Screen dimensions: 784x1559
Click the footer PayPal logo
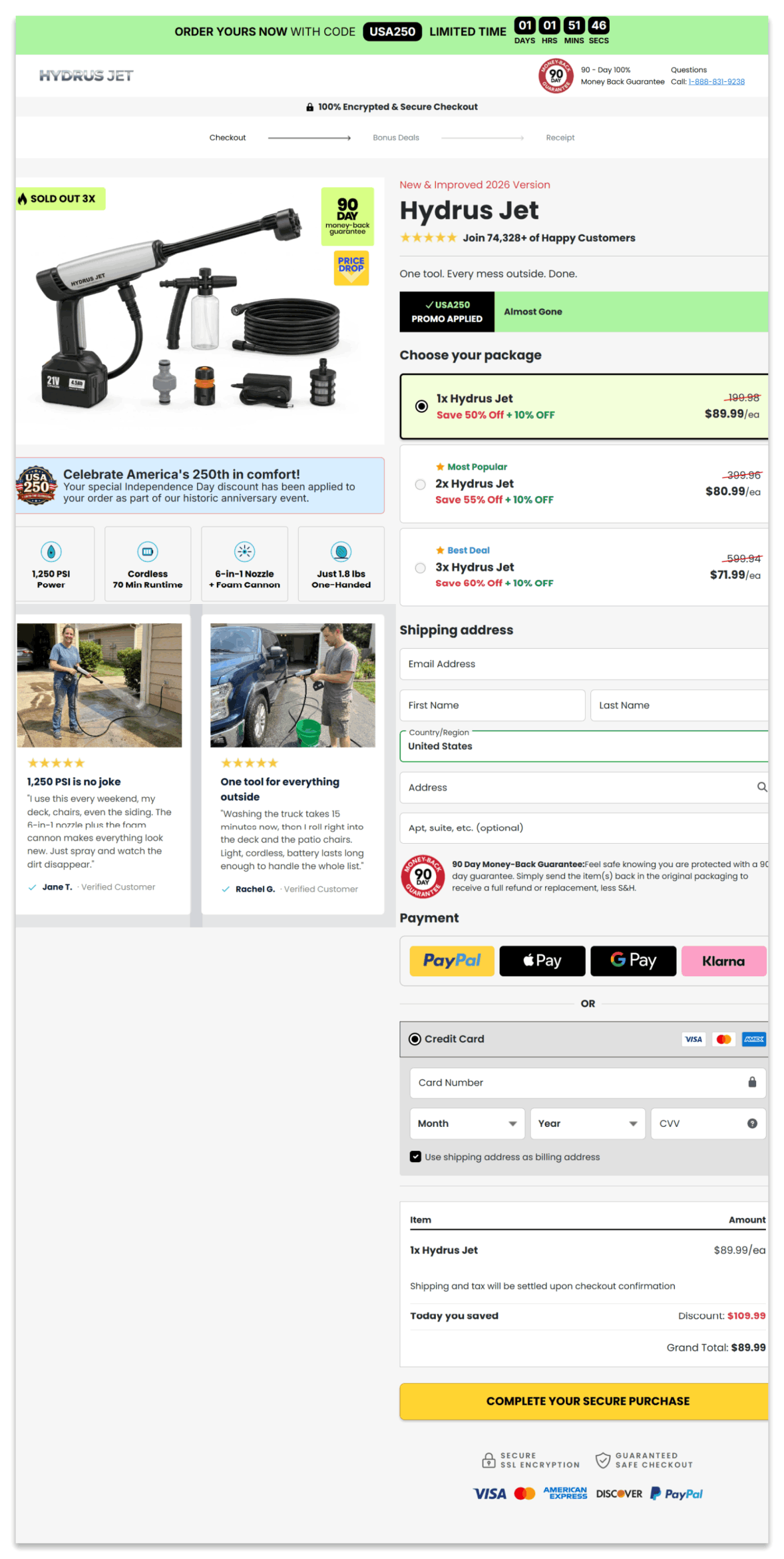pos(676,1494)
